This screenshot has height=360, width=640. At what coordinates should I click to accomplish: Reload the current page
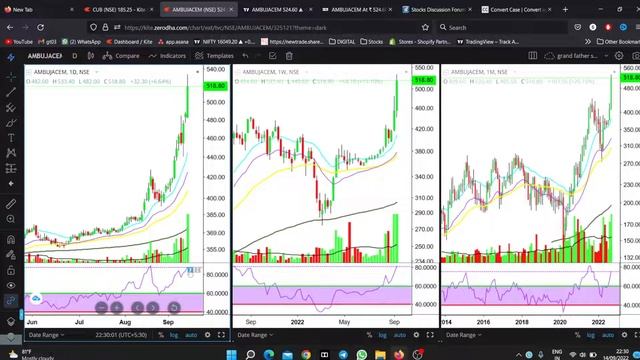[x=40, y=27]
